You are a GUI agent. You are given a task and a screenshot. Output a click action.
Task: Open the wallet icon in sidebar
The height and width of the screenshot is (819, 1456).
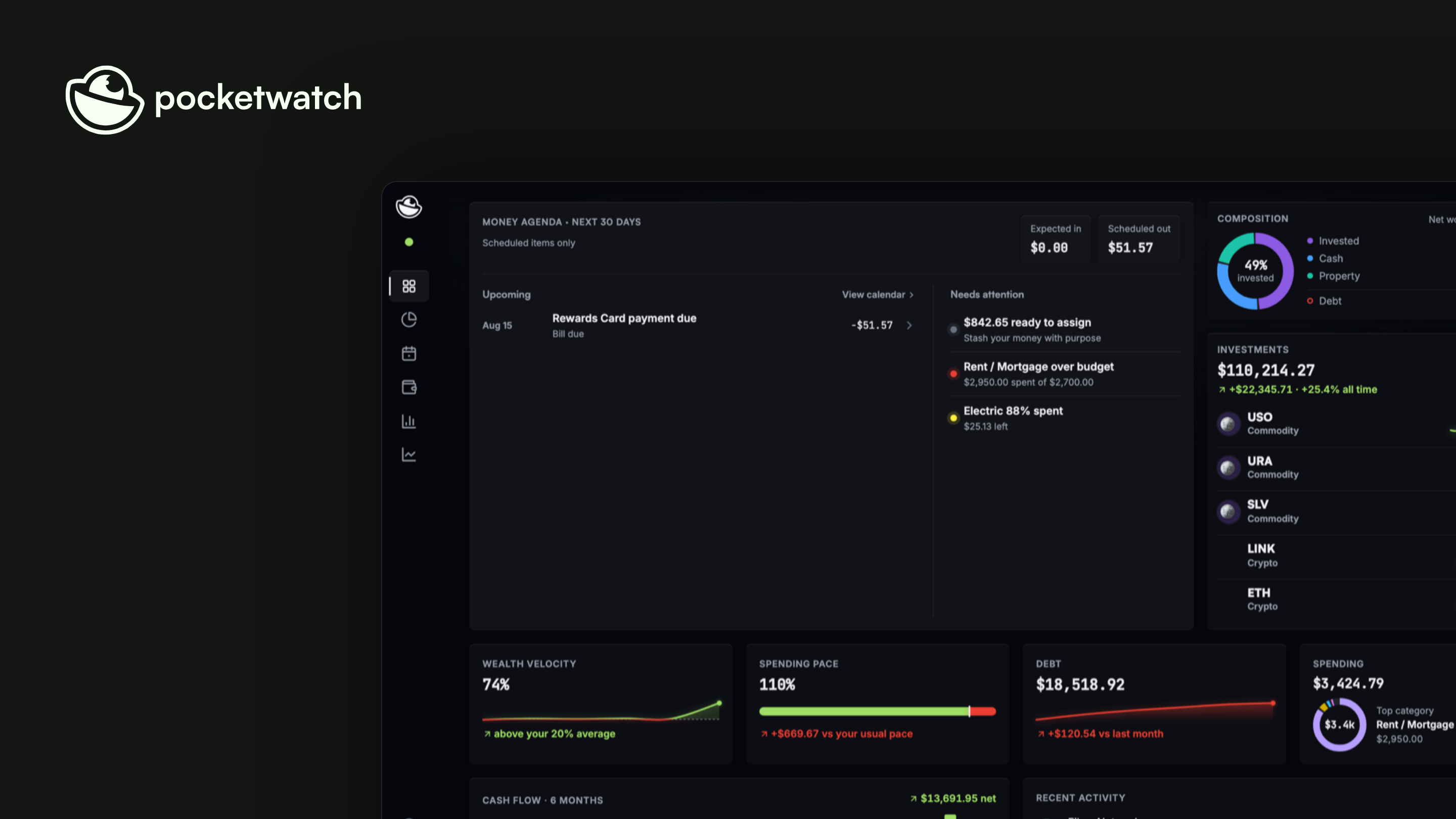408,387
